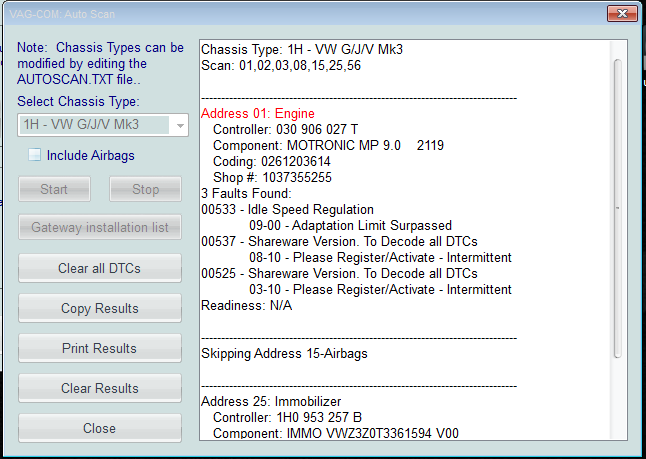Open the Gateway installation list
Viewport: 646px width, 459px height.
tap(100, 228)
